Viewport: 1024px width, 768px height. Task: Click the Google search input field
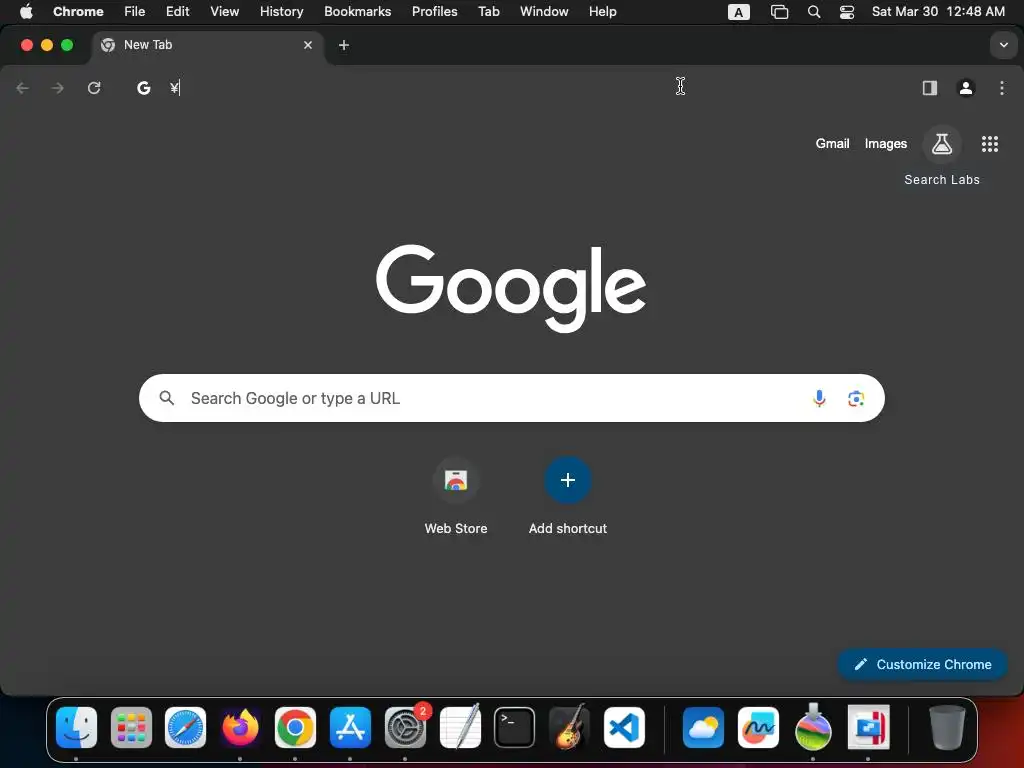pyautogui.click(x=511, y=398)
